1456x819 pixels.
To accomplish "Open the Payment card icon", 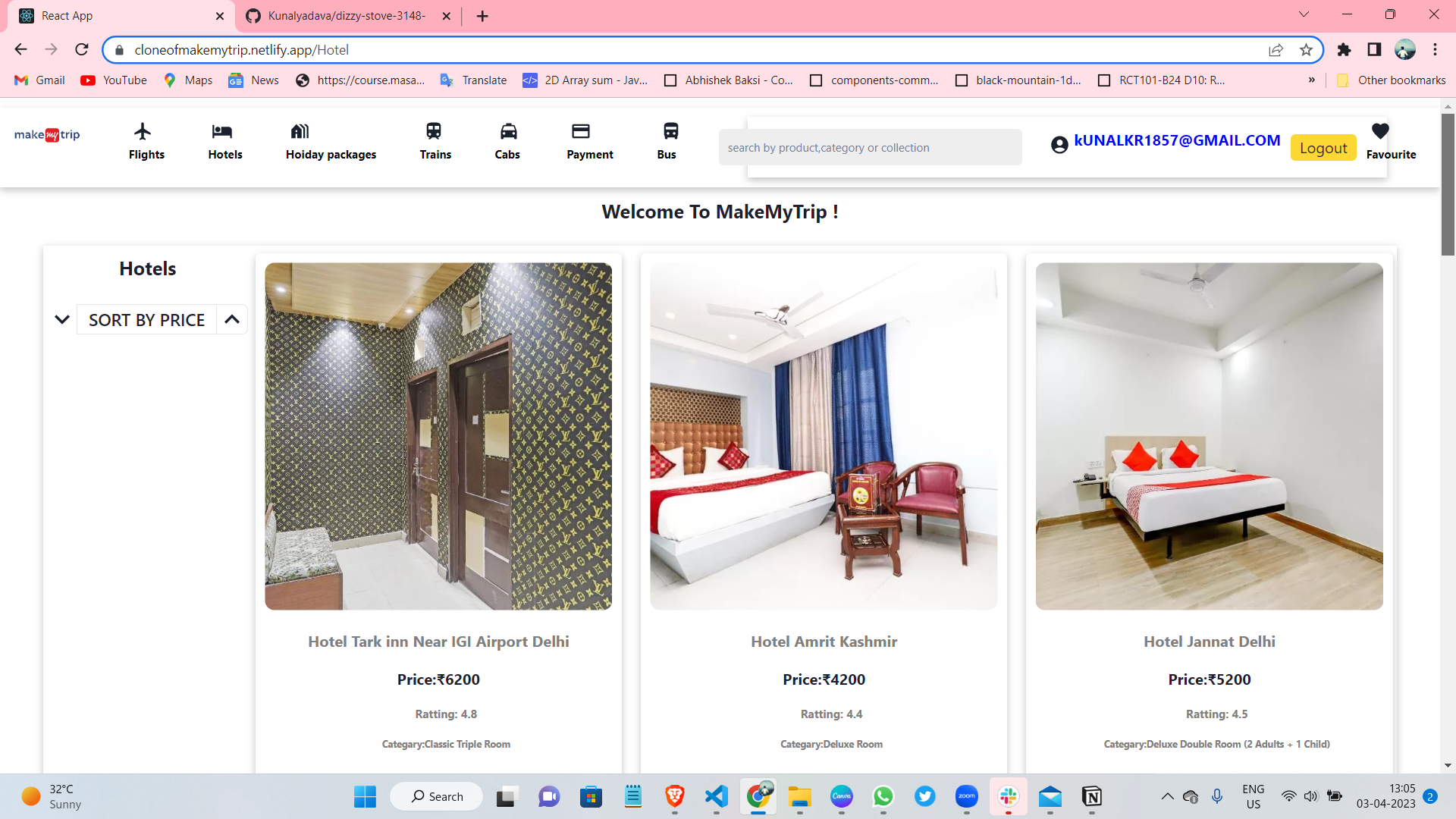I will click(581, 131).
